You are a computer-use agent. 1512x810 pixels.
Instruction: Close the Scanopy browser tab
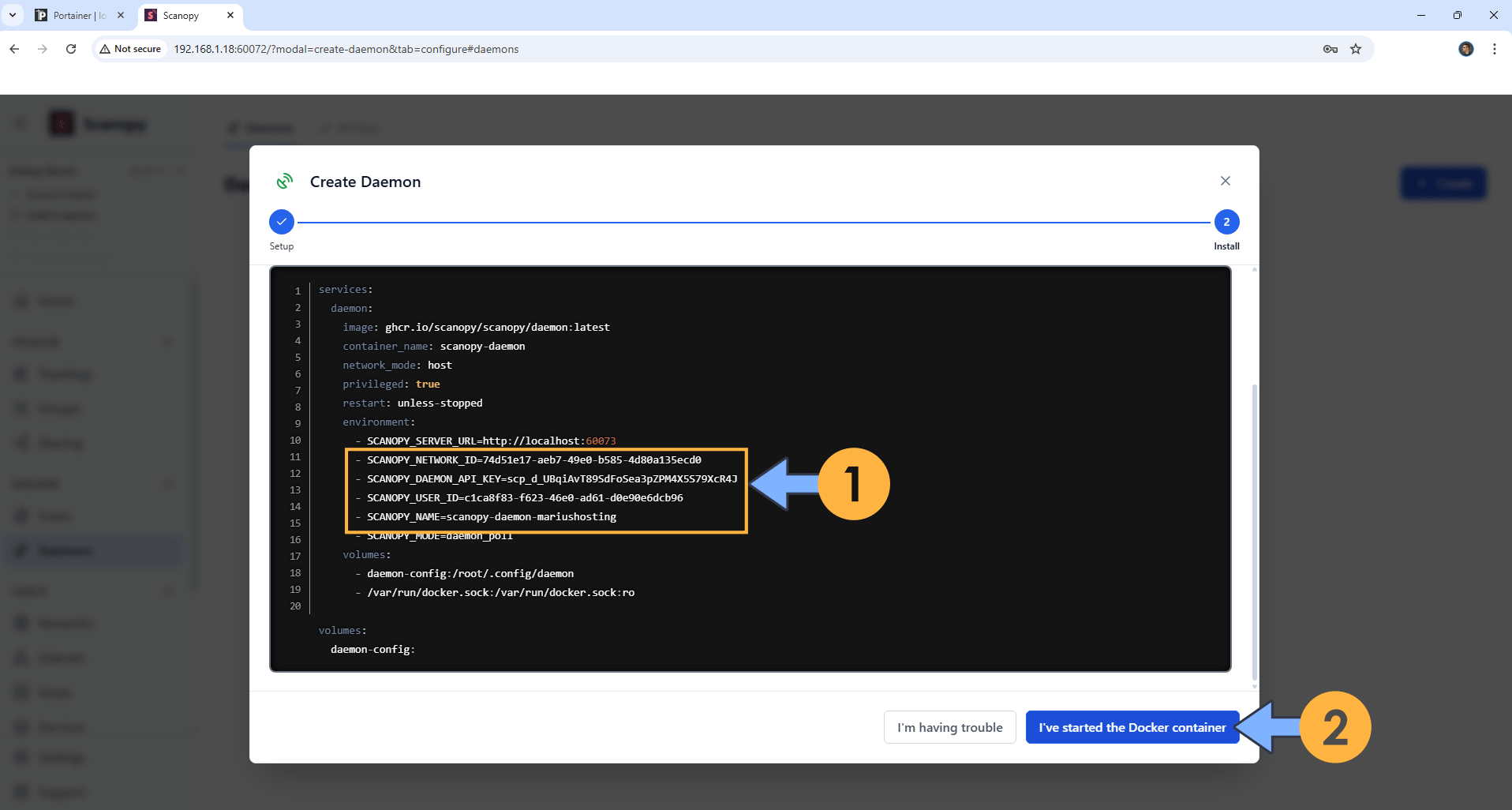click(230, 15)
